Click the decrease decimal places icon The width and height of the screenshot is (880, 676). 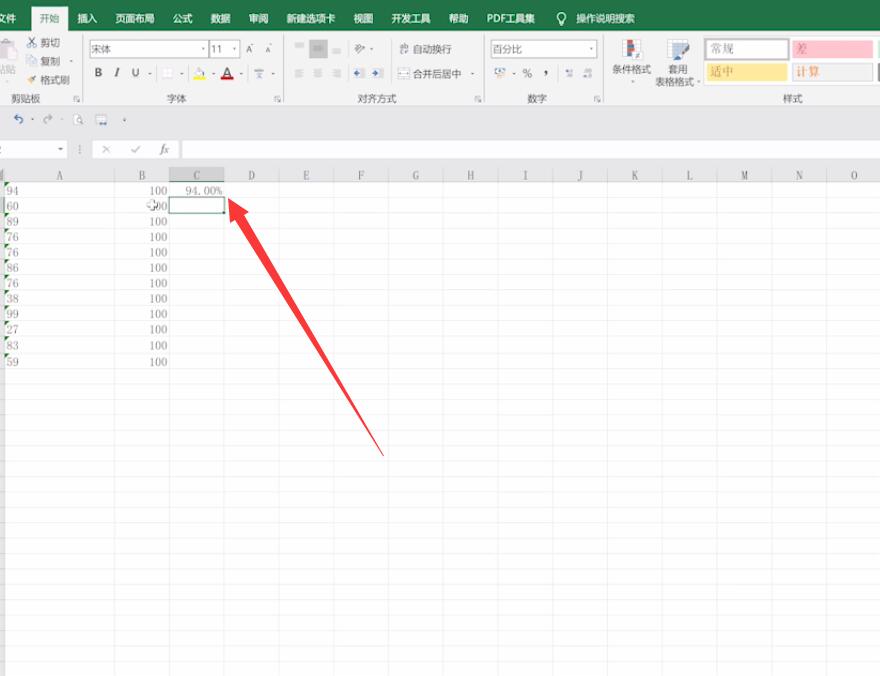click(588, 73)
